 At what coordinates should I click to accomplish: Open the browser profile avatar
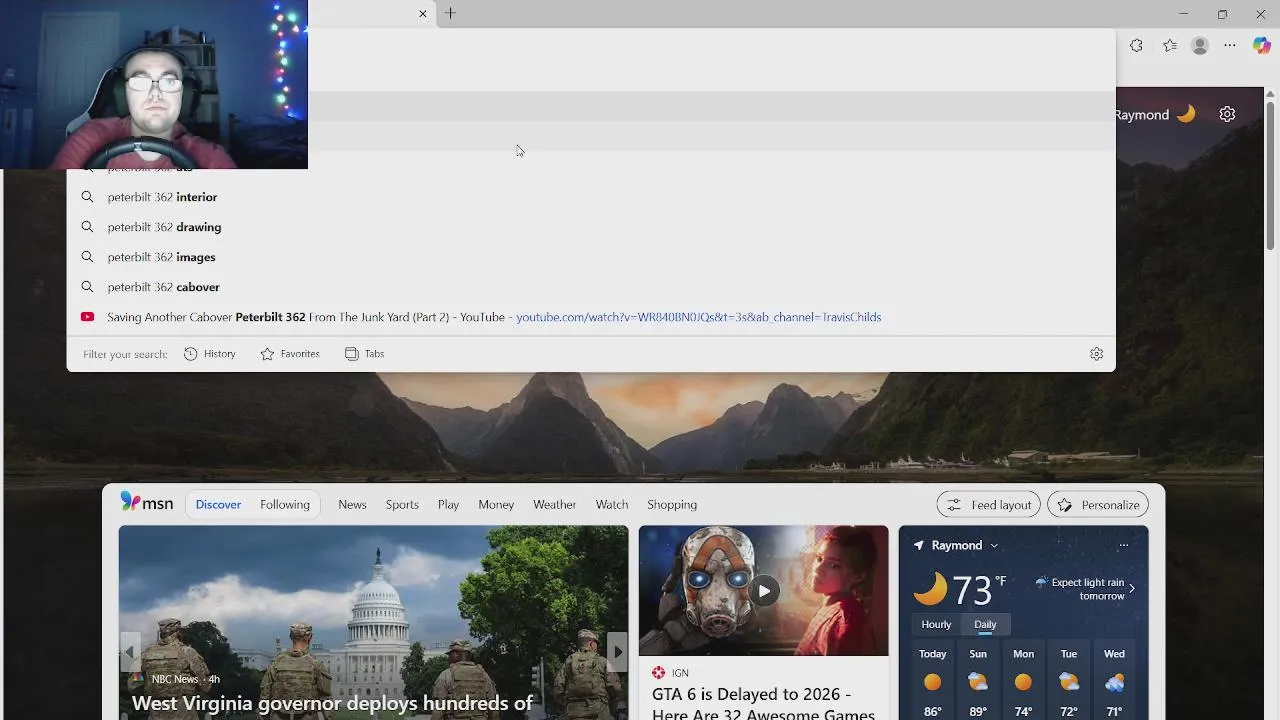pos(1200,45)
